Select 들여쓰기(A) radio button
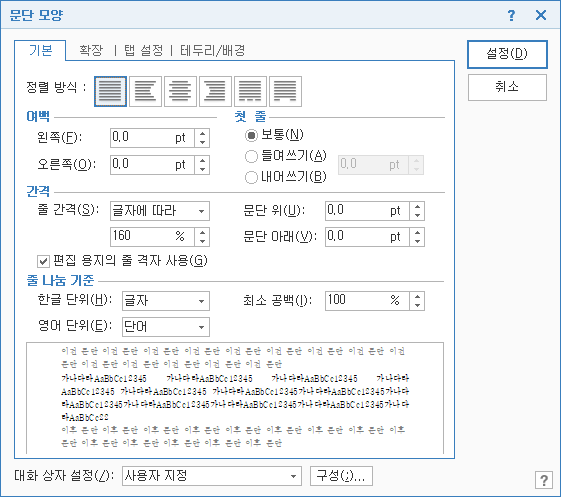The image size is (561, 497). tap(251, 156)
